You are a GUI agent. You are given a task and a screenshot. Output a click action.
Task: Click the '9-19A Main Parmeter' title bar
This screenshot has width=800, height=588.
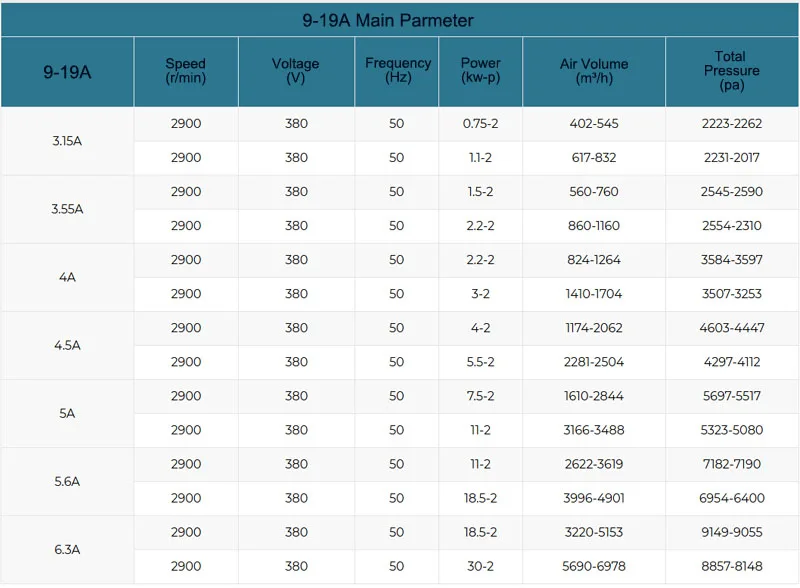(399, 20)
